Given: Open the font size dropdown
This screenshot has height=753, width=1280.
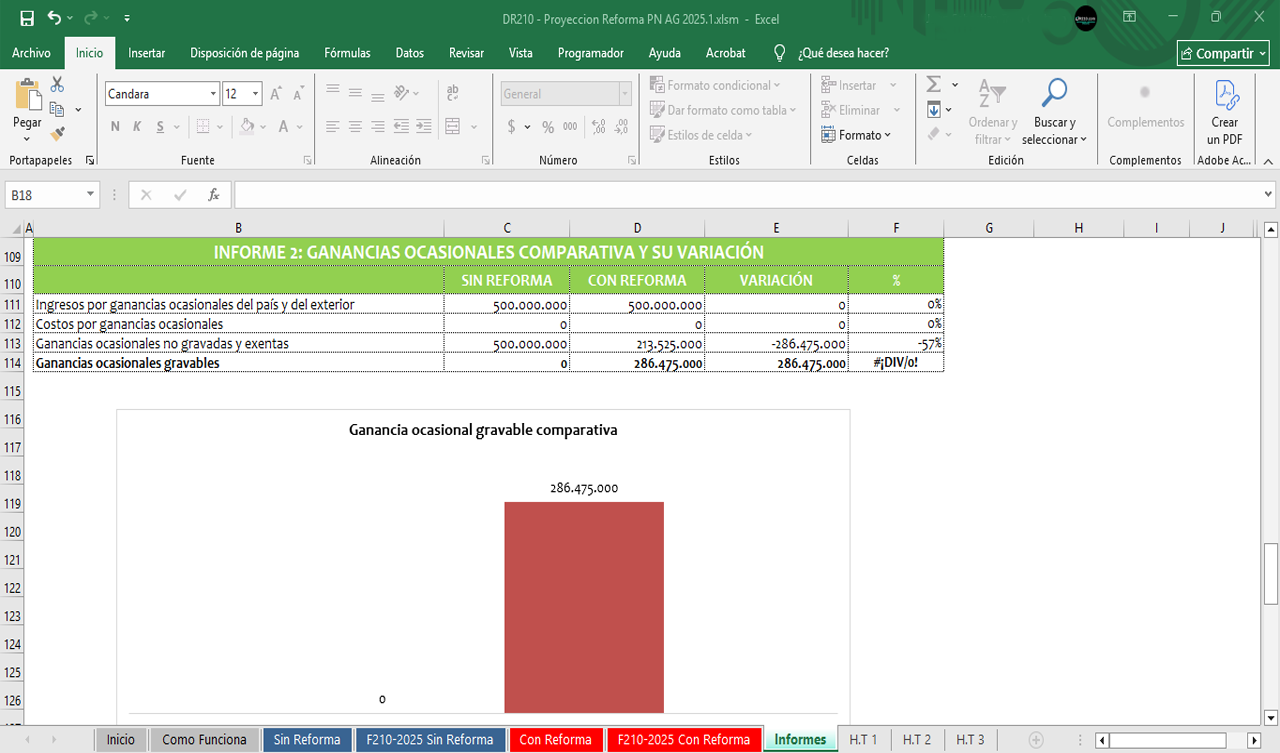Looking at the screenshot, I should tap(256, 94).
